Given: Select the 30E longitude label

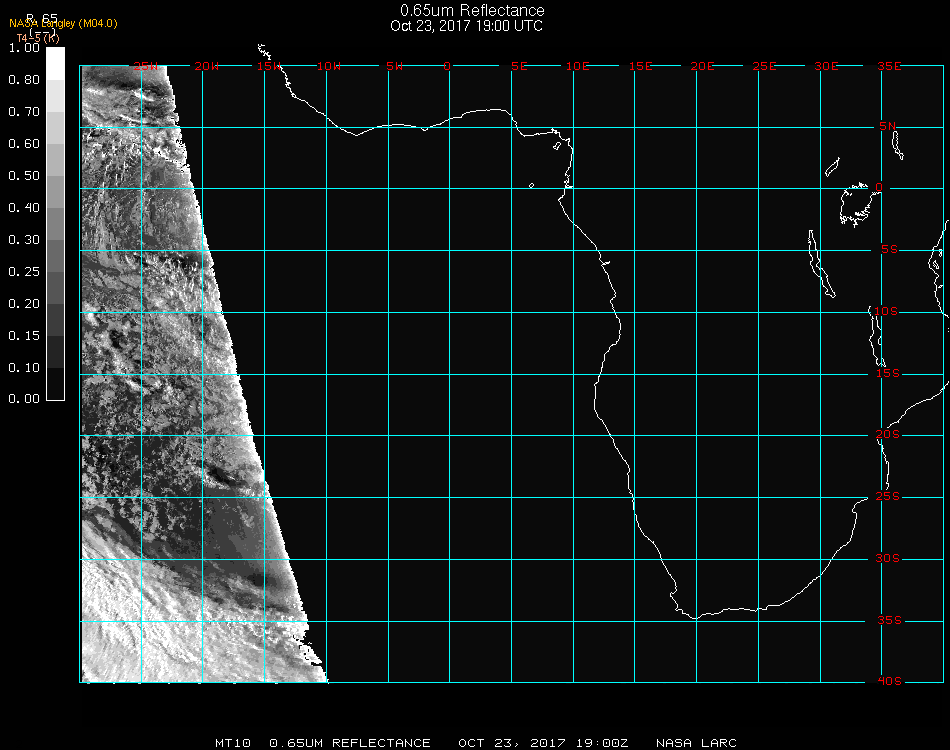Looking at the screenshot, I should [x=826, y=66].
